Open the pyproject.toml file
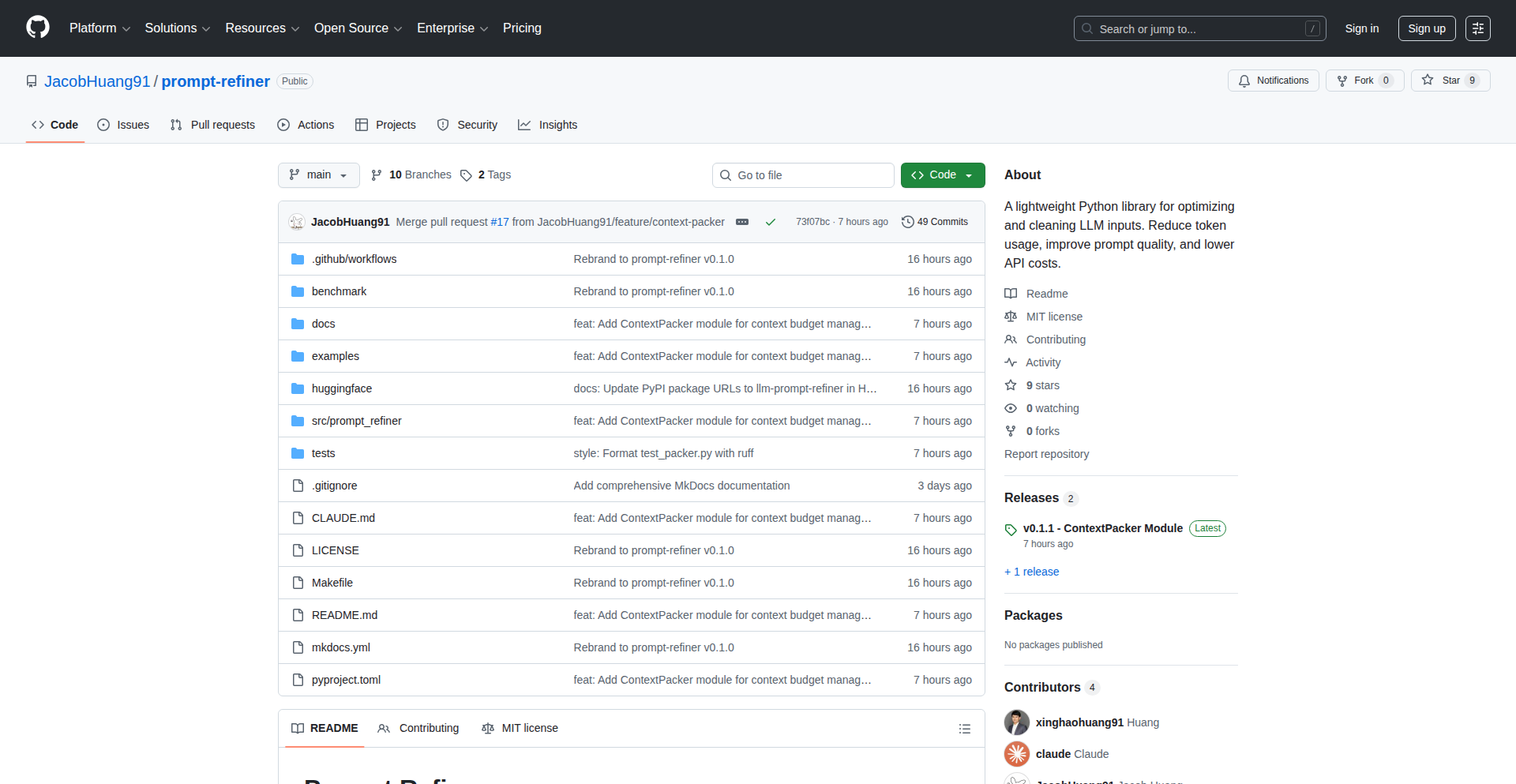 click(346, 680)
